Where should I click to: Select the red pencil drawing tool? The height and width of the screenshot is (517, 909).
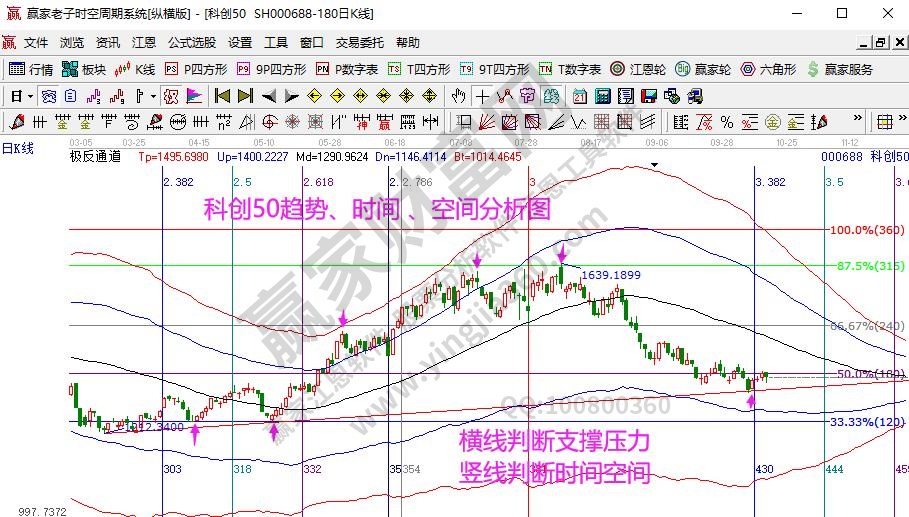(x=16, y=122)
